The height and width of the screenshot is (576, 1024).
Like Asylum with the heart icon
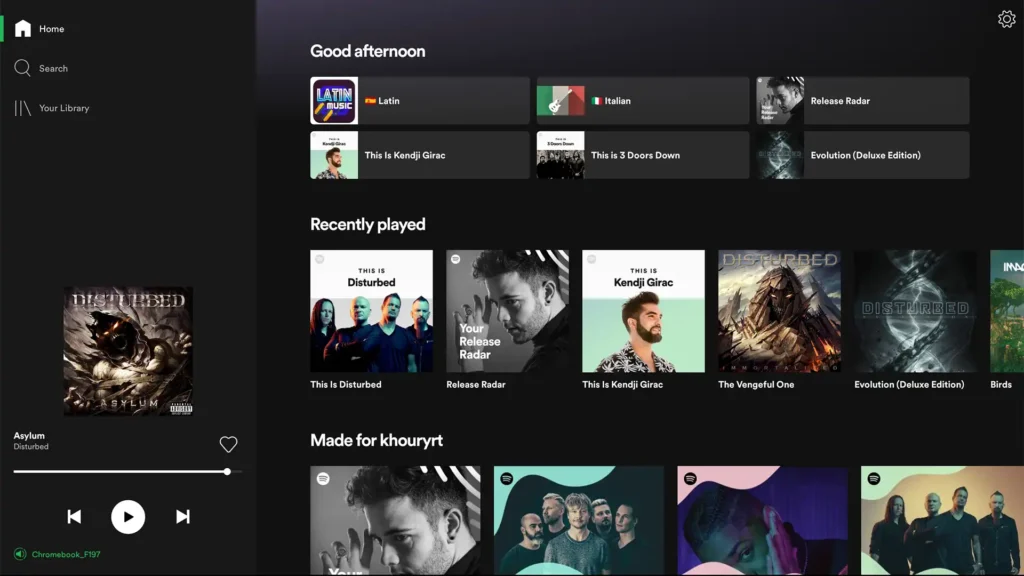(228, 444)
